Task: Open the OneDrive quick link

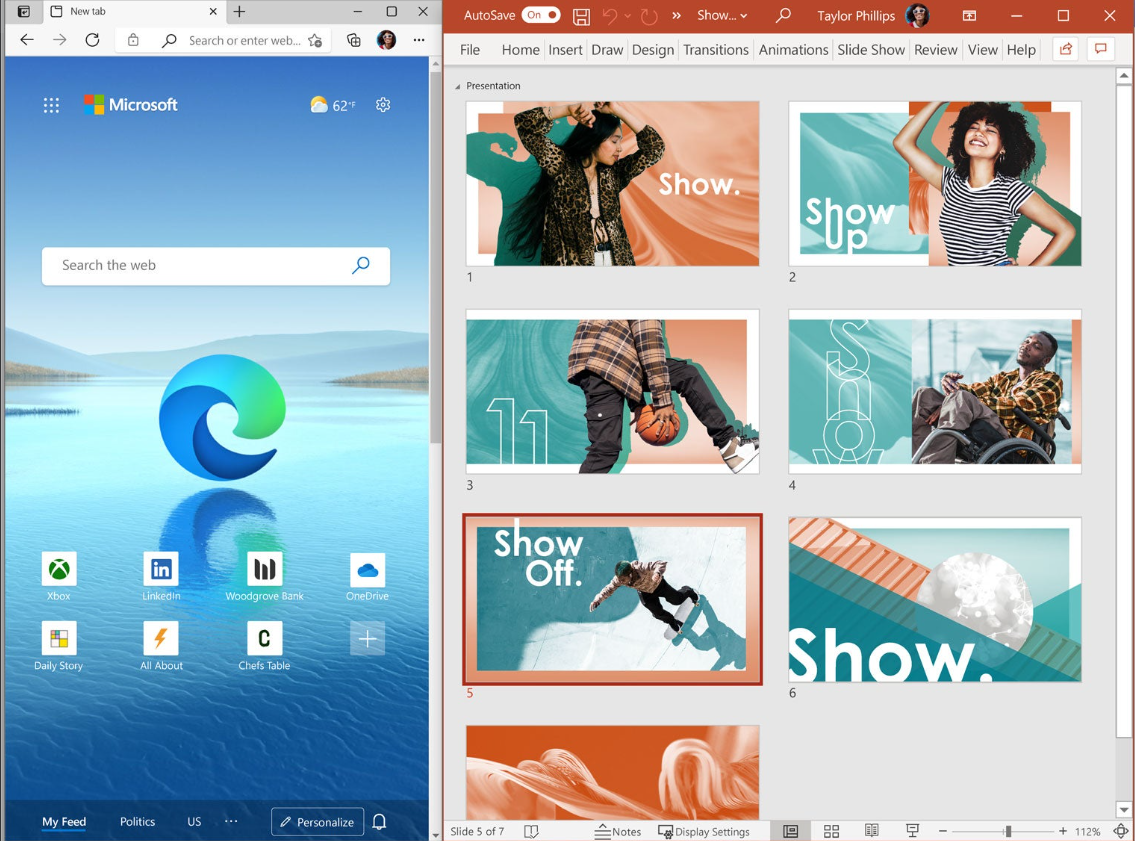Action: [367, 577]
